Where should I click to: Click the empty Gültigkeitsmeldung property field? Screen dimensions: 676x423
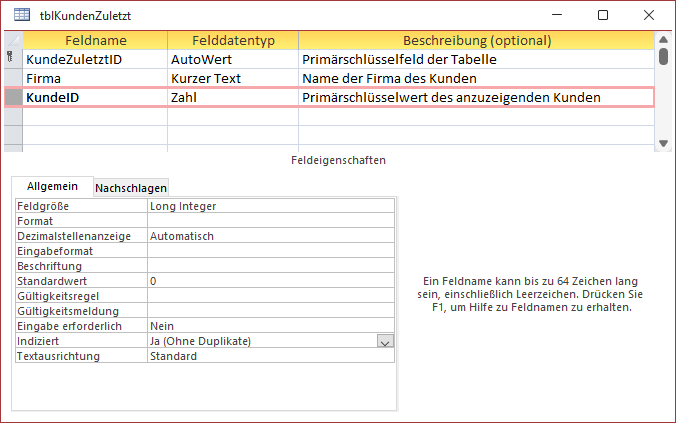[271, 311]
